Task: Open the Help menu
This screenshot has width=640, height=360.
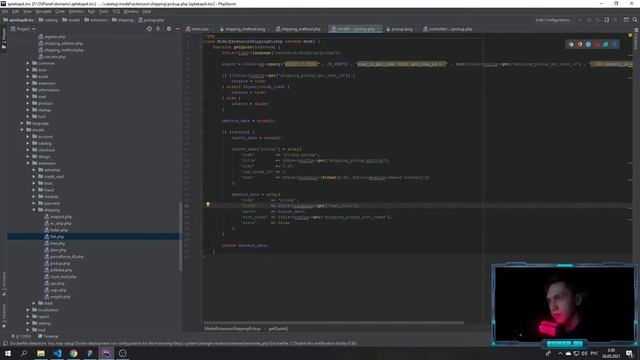Action: click(x=147, y=12)
